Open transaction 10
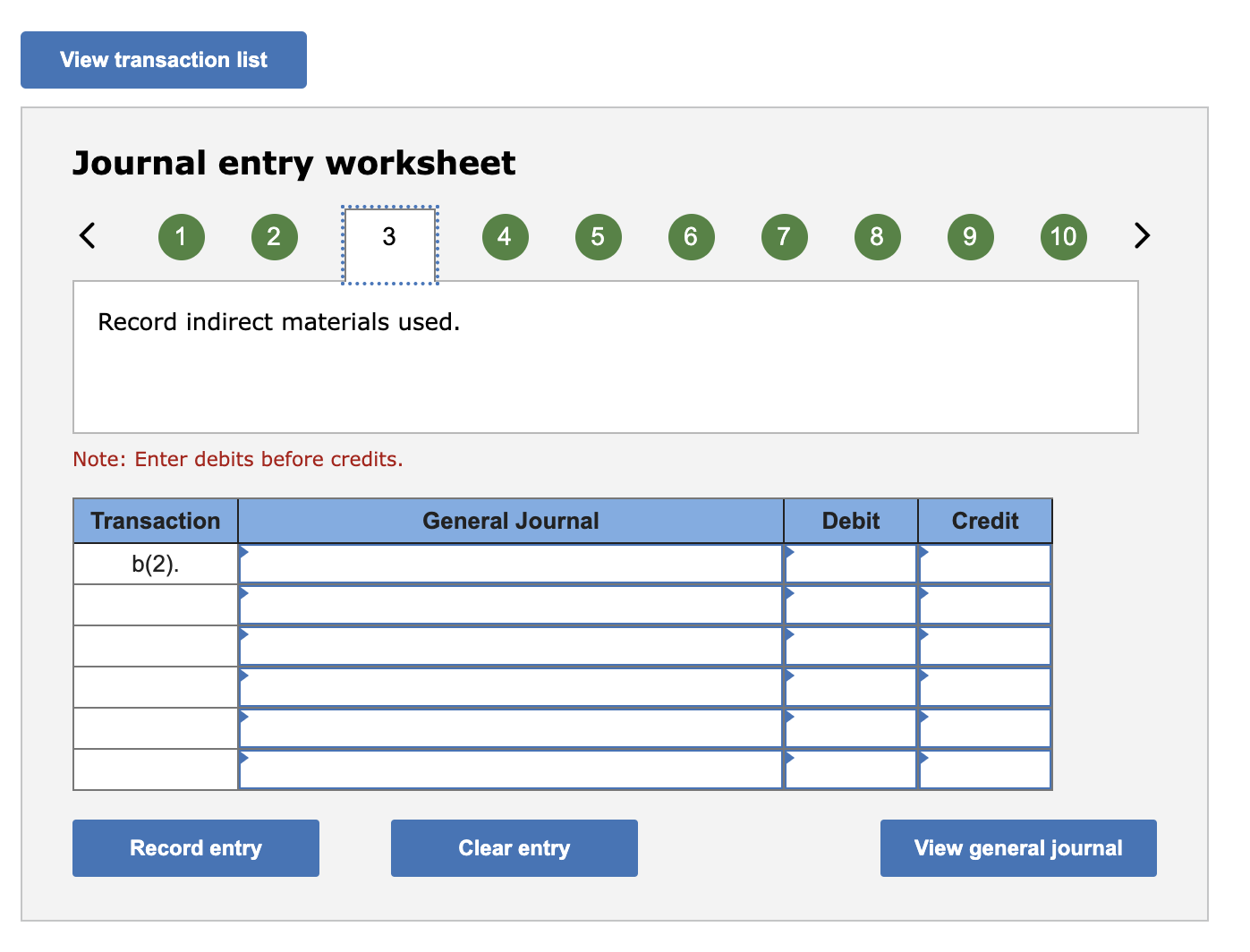 click(x=1063, y=236)
